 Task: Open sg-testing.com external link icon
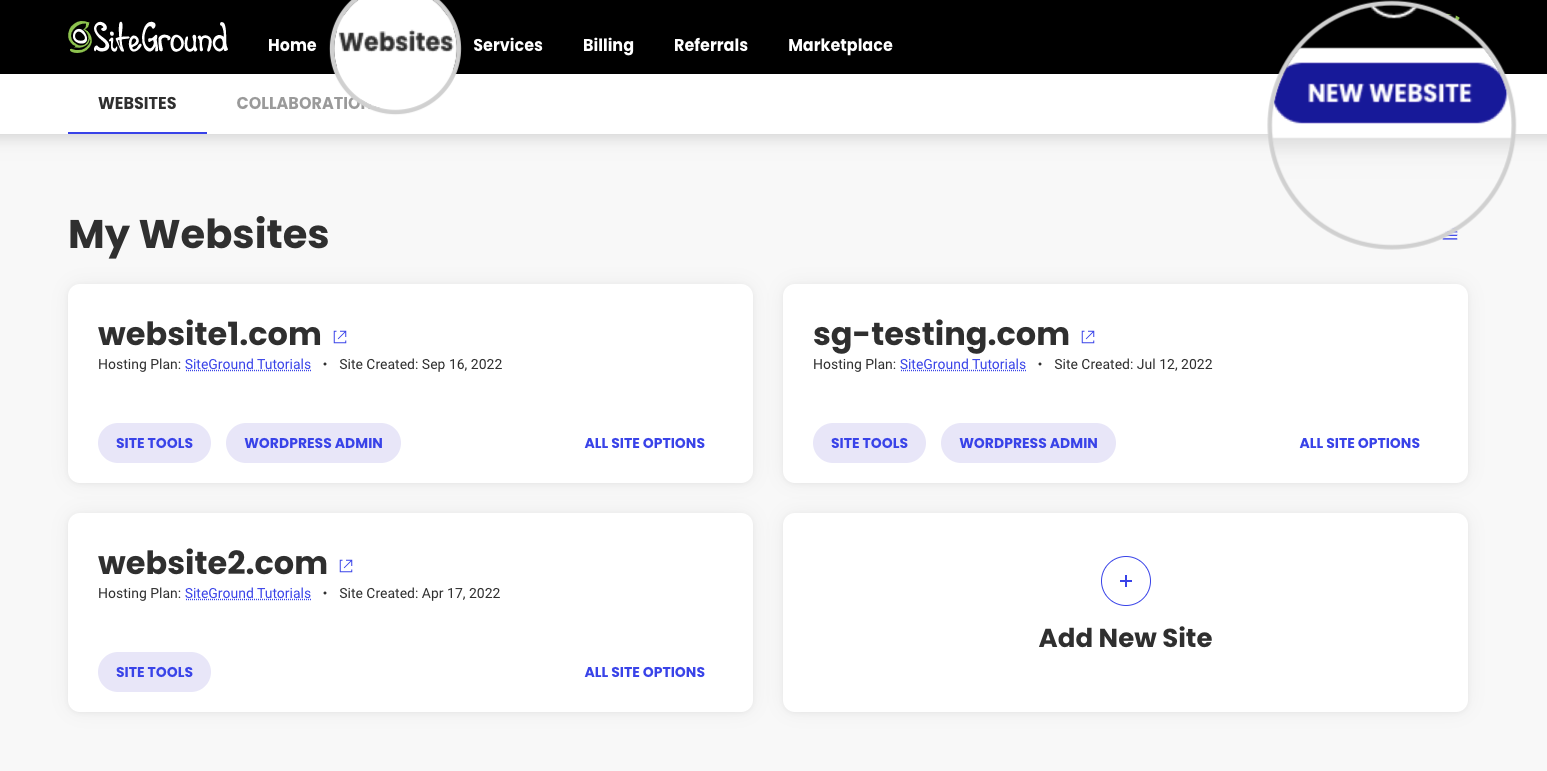click(x=1088, y=337)
